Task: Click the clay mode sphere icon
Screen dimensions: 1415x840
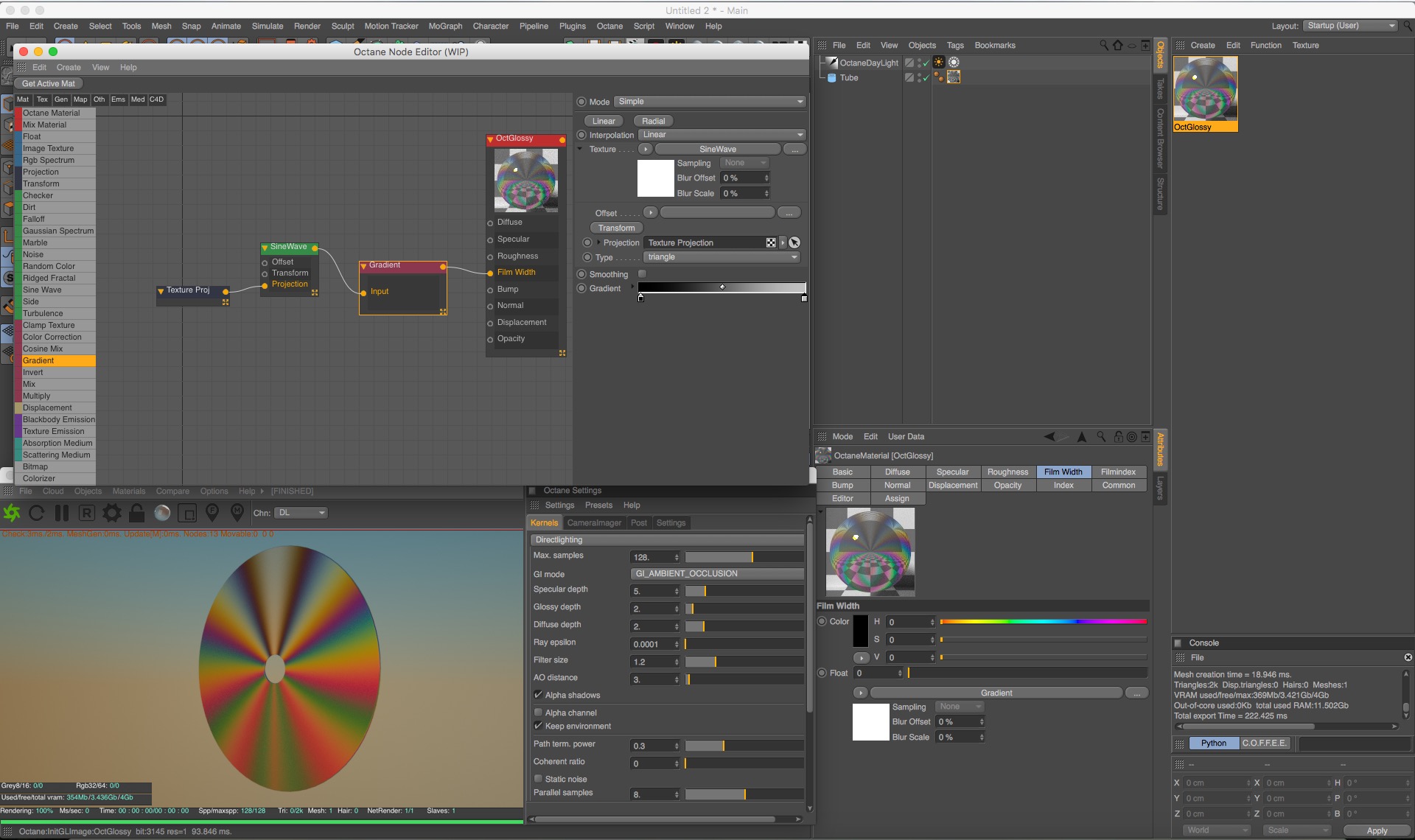Action: [x=162, y=513]
